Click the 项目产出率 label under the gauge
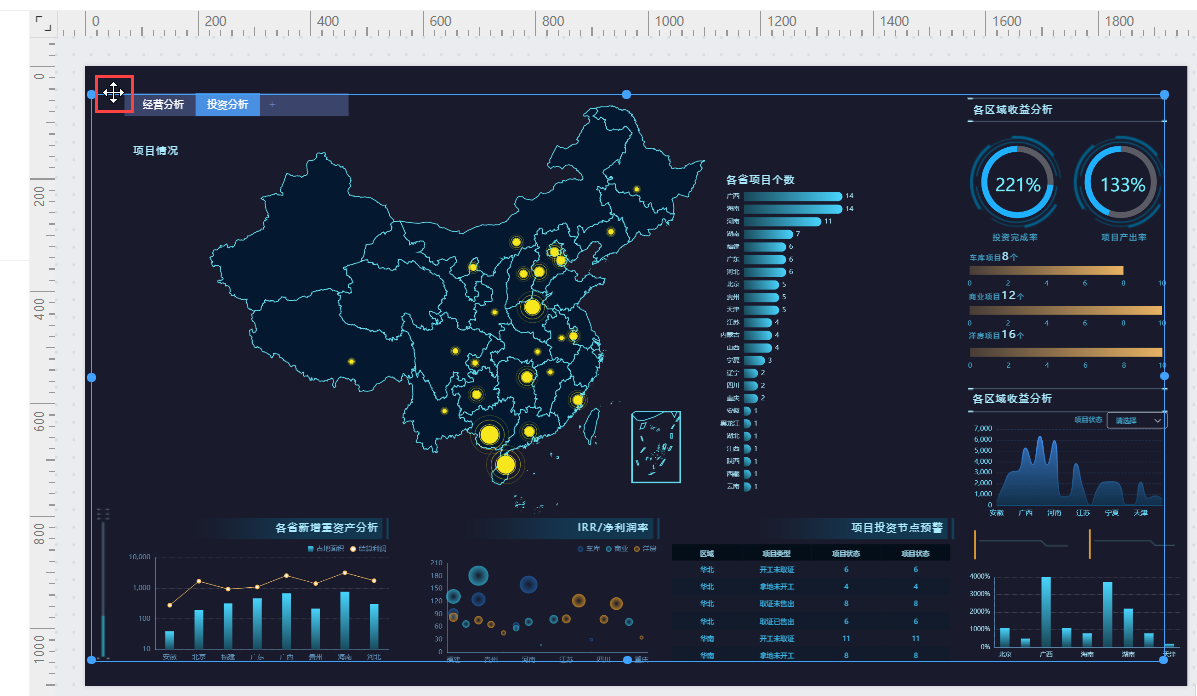Viewport: 1197px width, 696px height. point(1124,237)
